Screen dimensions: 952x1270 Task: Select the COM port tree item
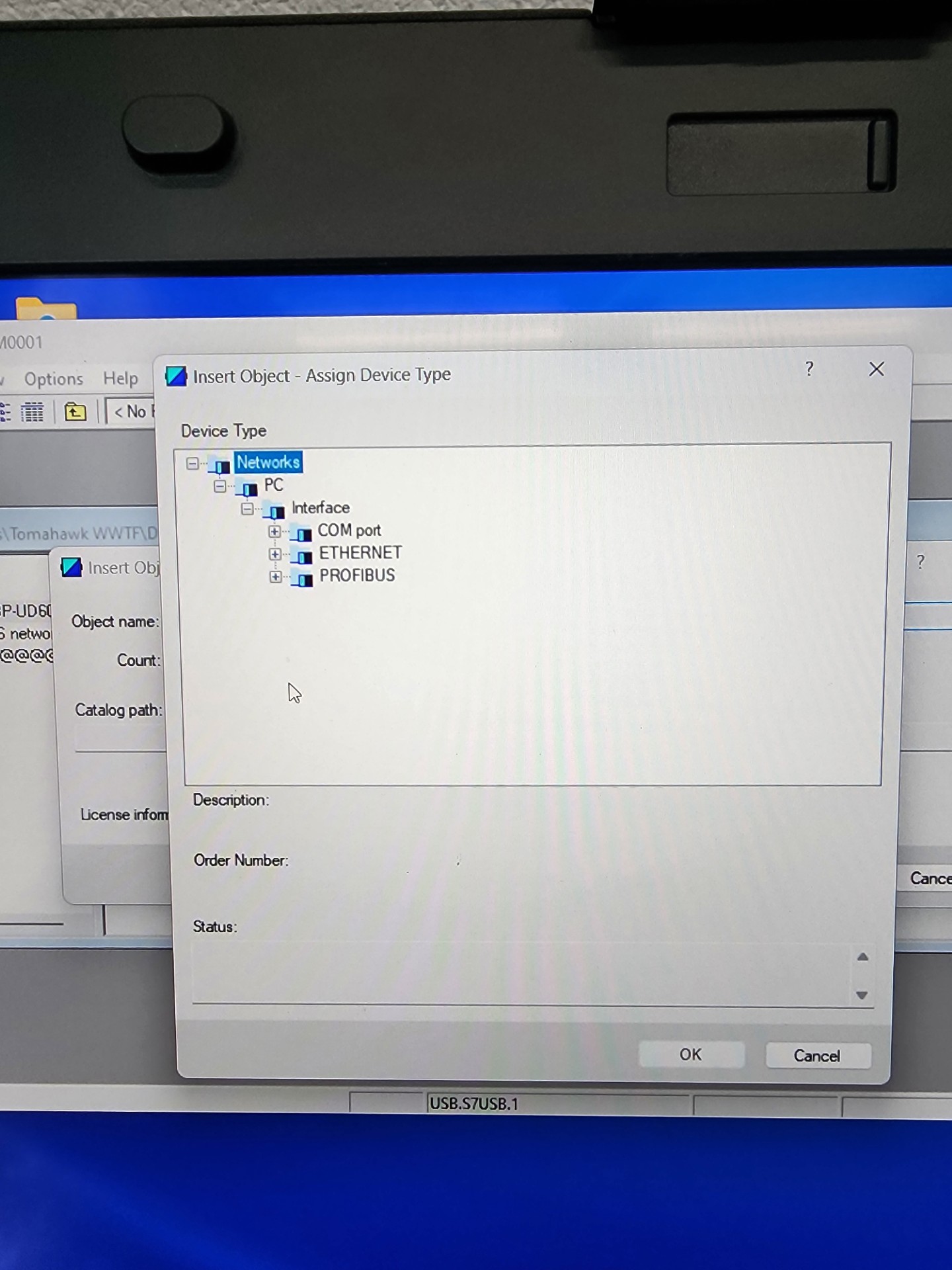click(350, 530)
